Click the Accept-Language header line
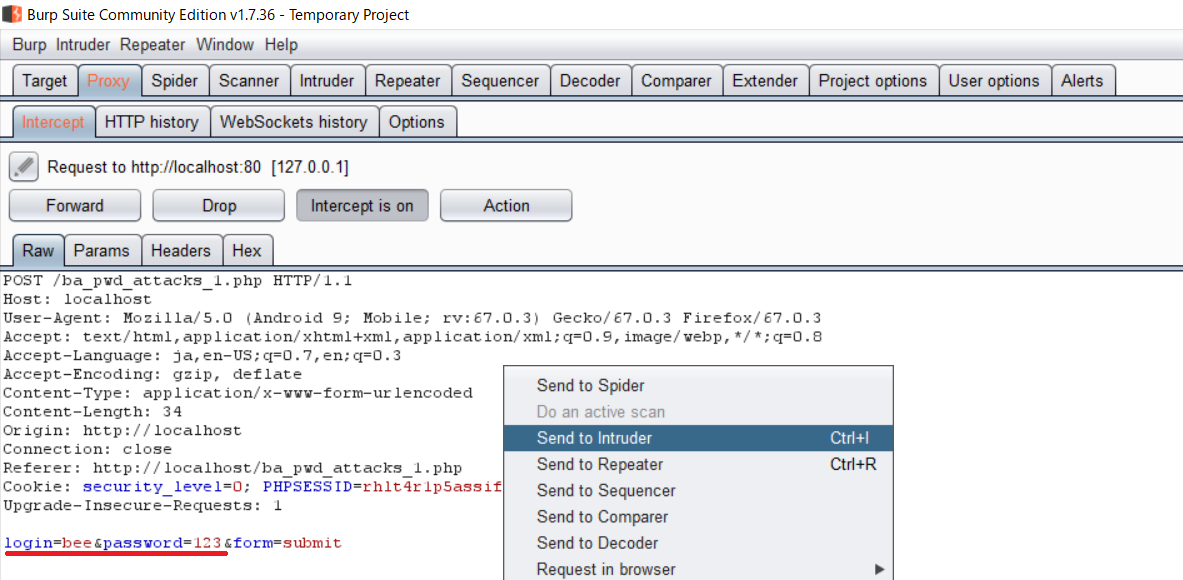The image size is (1183, 580). click(x=202, y=355)
